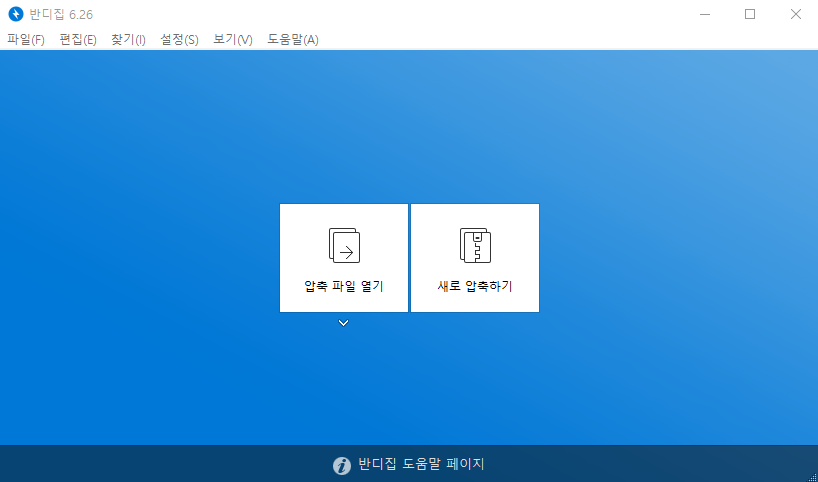Click the 압축 파일 열기 tile
This screenshot has height=482, width=818.
click(x=344, y=258)
